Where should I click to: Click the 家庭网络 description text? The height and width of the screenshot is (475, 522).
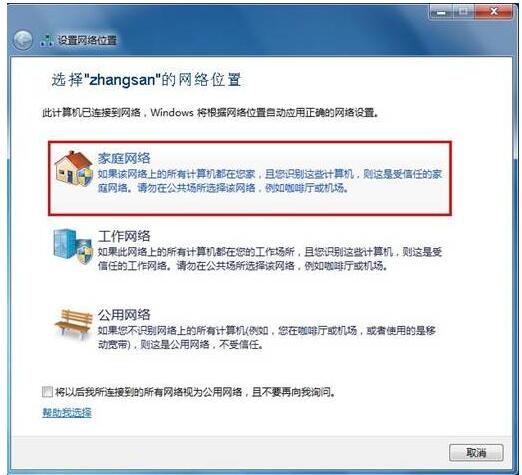270,181
